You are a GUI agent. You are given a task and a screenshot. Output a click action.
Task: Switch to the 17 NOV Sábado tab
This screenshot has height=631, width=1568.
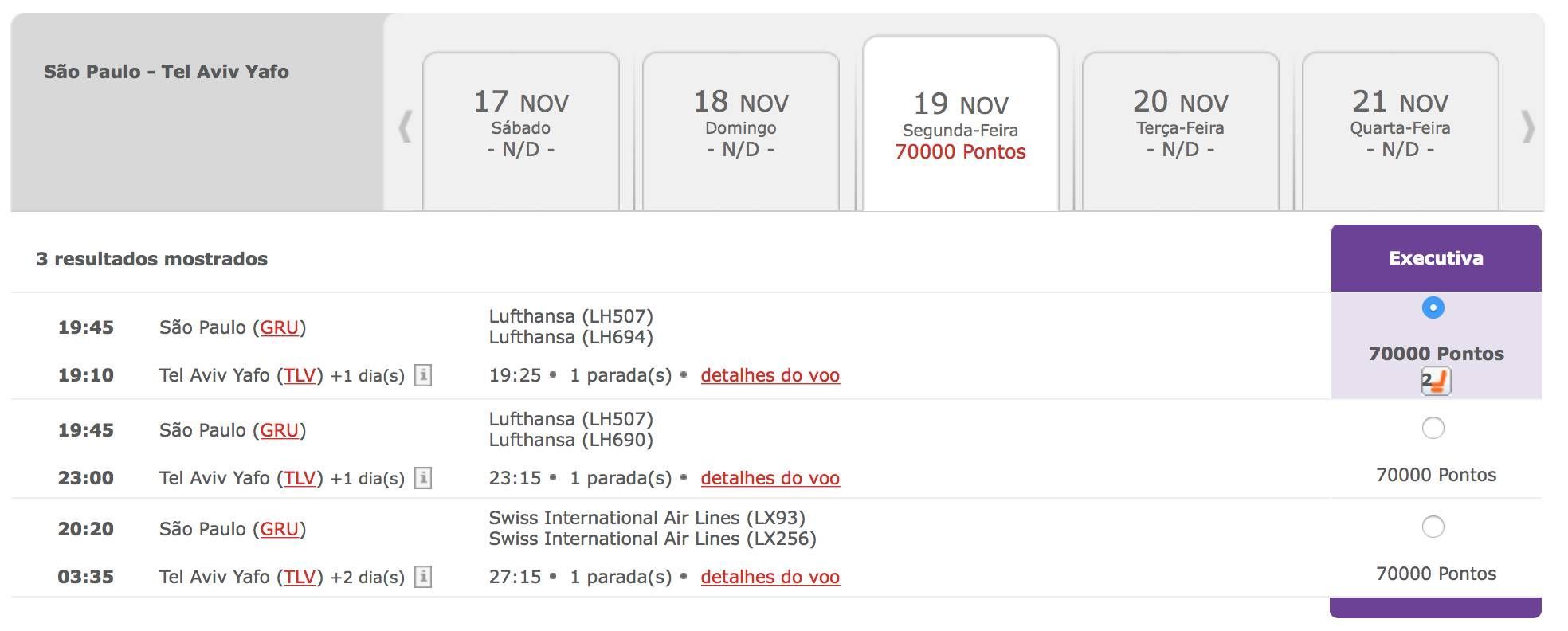coord(521,131)
